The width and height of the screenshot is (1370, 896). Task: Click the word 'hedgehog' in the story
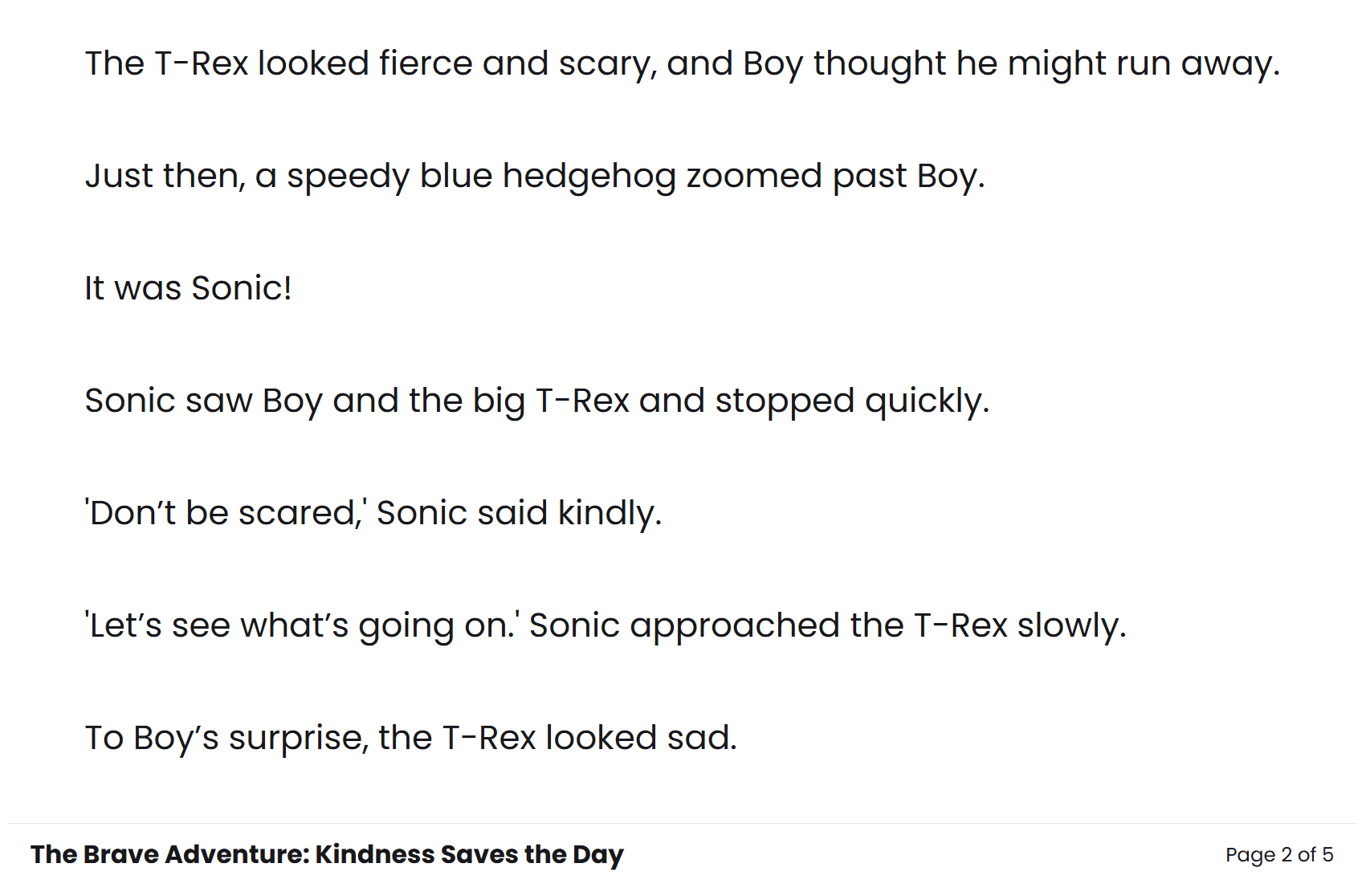click(x=589, y=177)
